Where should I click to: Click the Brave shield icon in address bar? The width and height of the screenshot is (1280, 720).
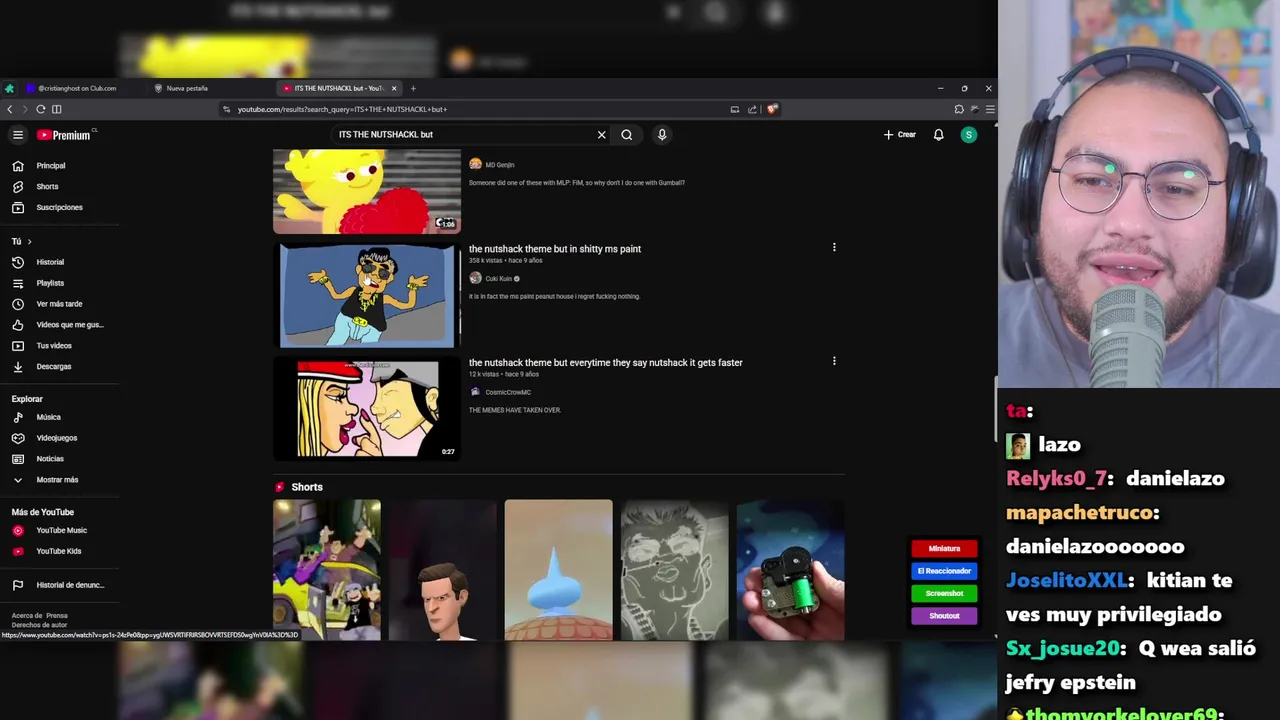772,109
